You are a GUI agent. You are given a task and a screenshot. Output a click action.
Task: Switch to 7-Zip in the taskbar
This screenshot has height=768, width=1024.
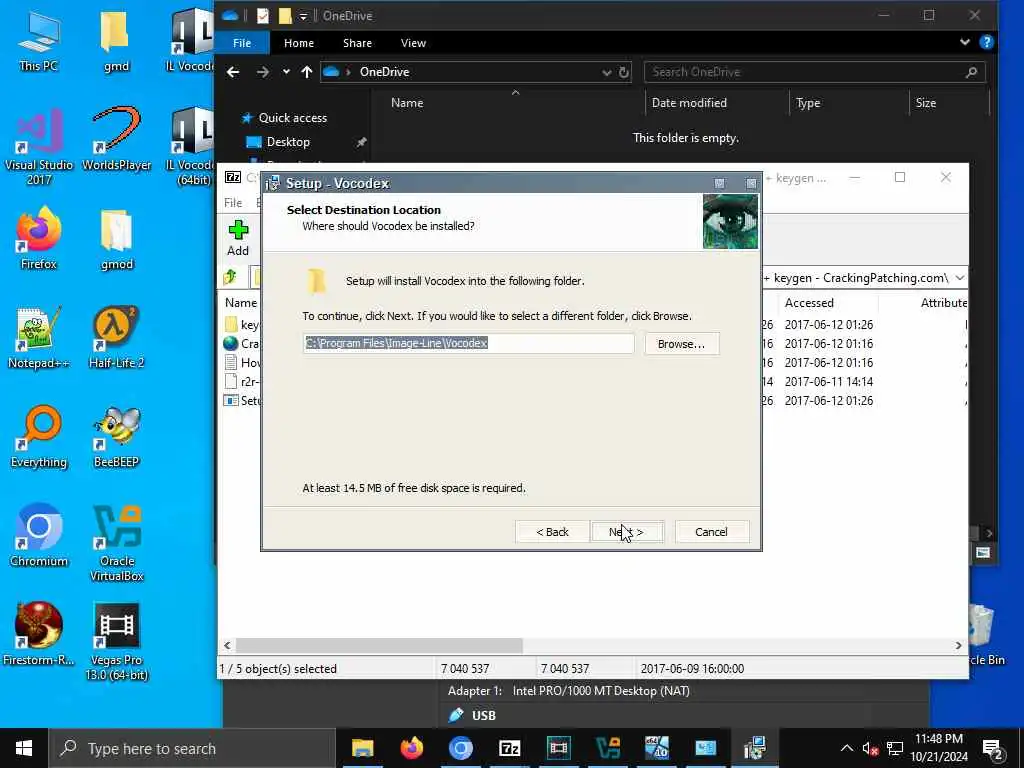pos(509,748)
